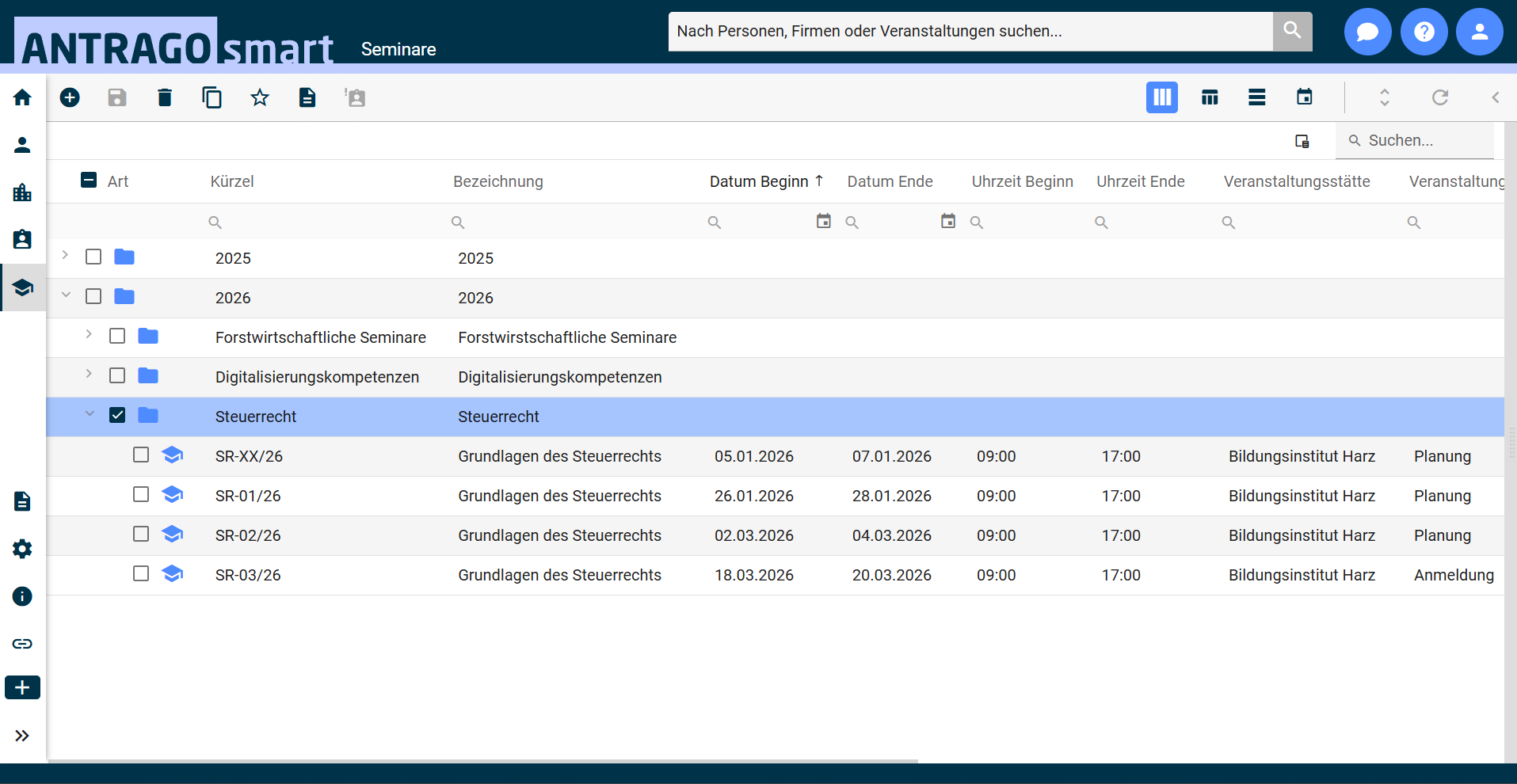Click the global search magnifier button
This screenshot has height=784, width=1517.
point(1292,32)
